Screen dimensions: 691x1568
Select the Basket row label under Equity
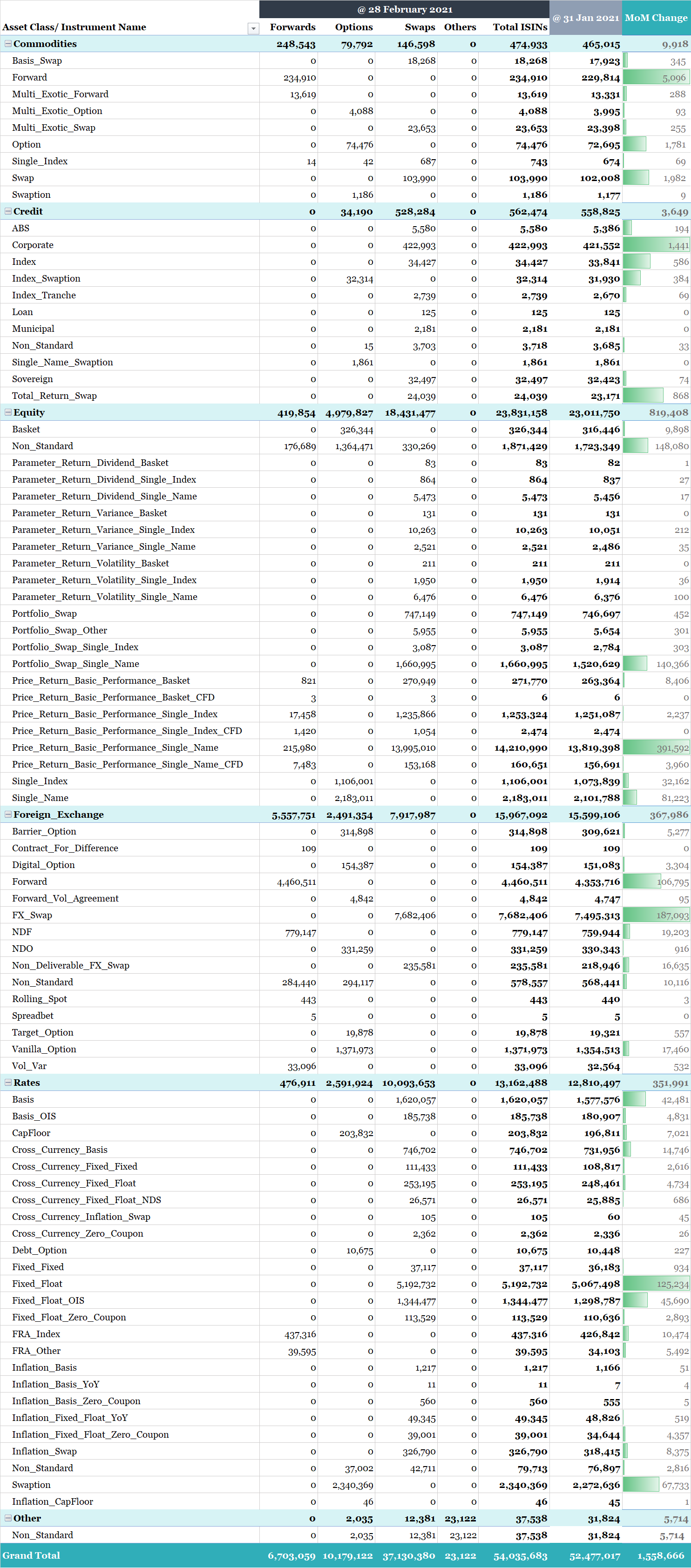26,429
